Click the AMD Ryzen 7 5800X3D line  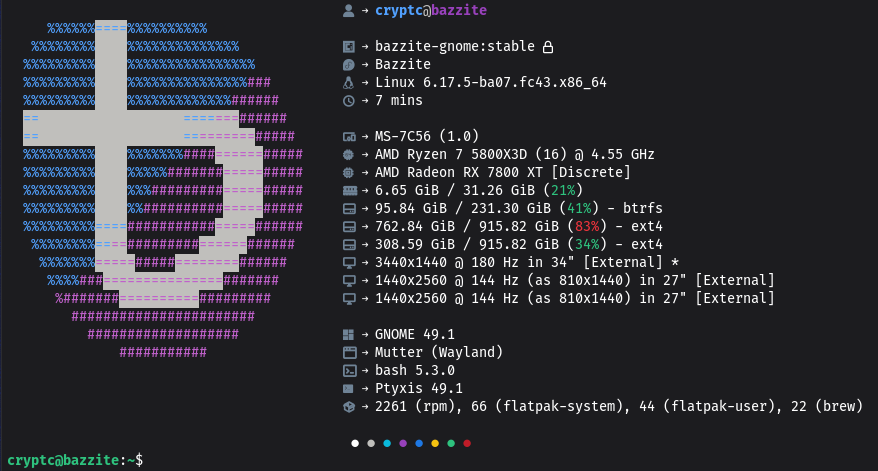(515, 154)
